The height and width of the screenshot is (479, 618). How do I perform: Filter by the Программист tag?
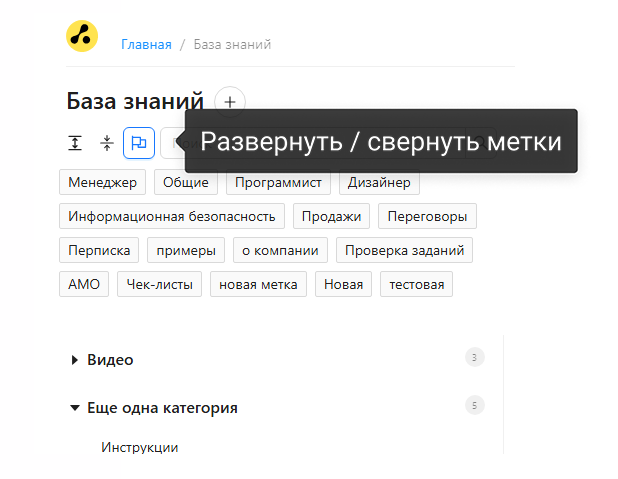(x=278, y=182)
